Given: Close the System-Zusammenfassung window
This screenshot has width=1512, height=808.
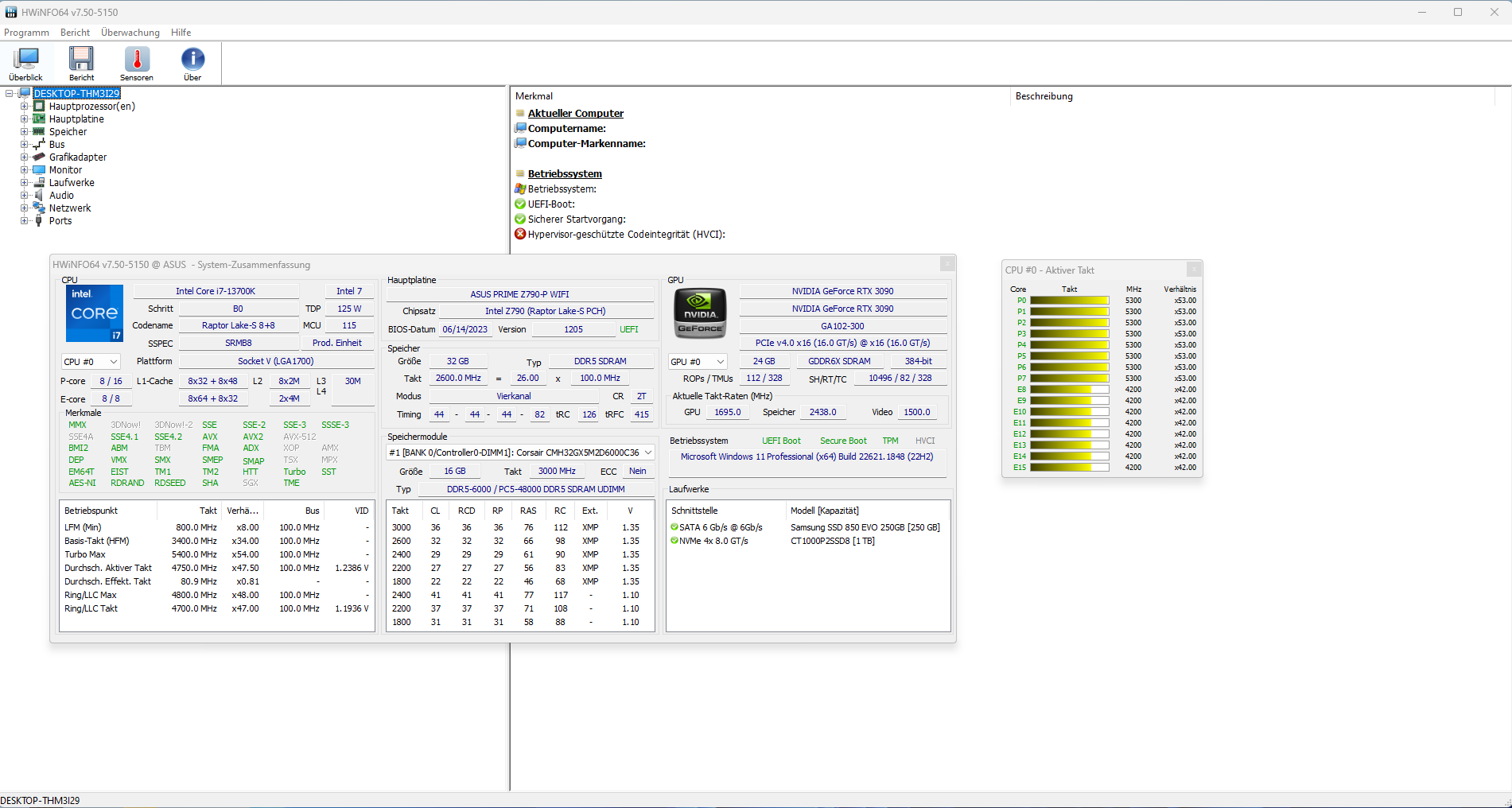Looking at the screenshot, I should pyautogui.click(x=946, y=264).
